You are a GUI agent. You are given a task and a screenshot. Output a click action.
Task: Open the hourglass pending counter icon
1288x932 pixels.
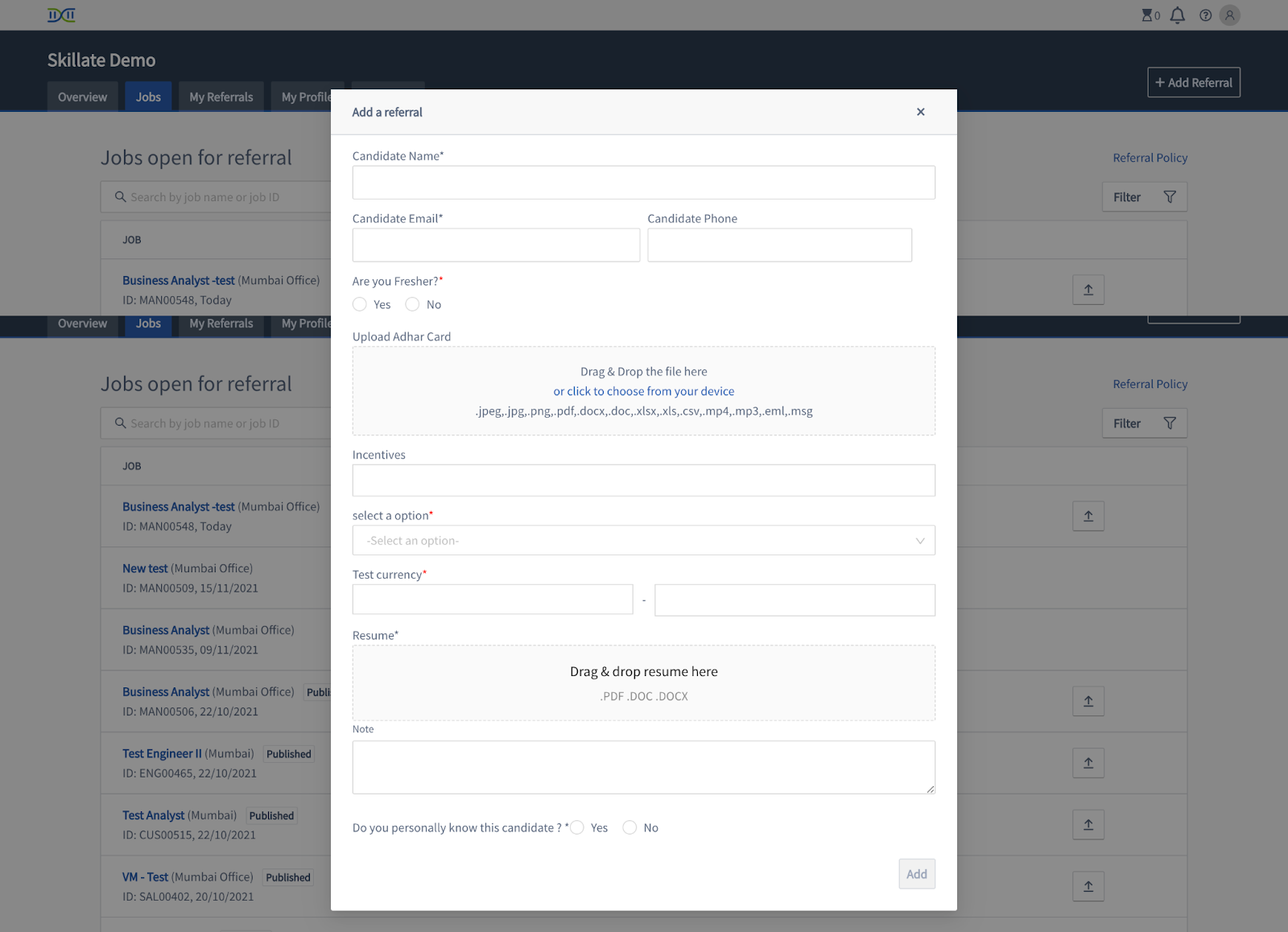1150,15
